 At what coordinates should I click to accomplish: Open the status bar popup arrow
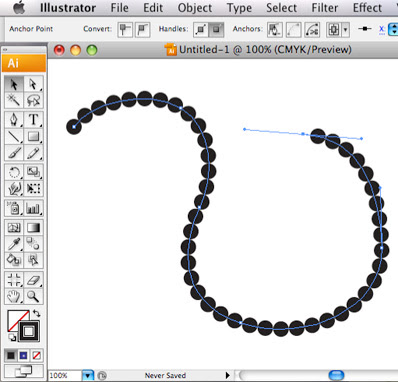[228, 375]
